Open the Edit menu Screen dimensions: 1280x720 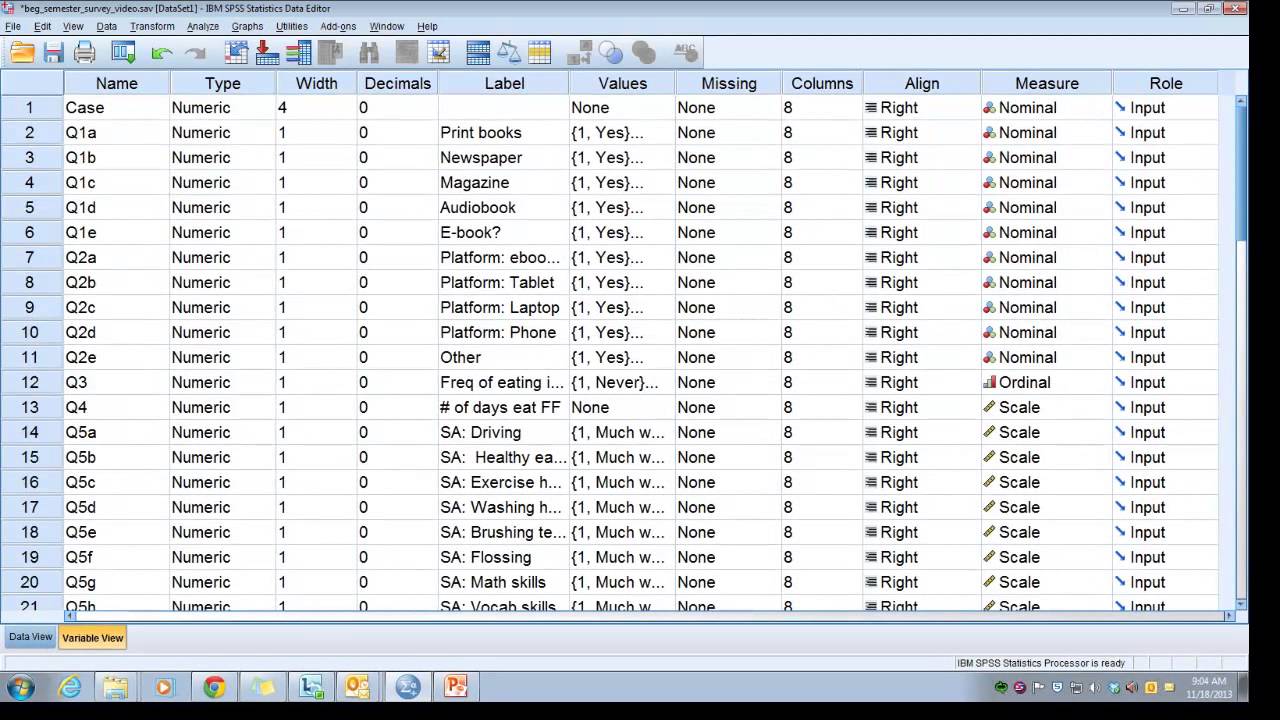[x=42, y=26]
